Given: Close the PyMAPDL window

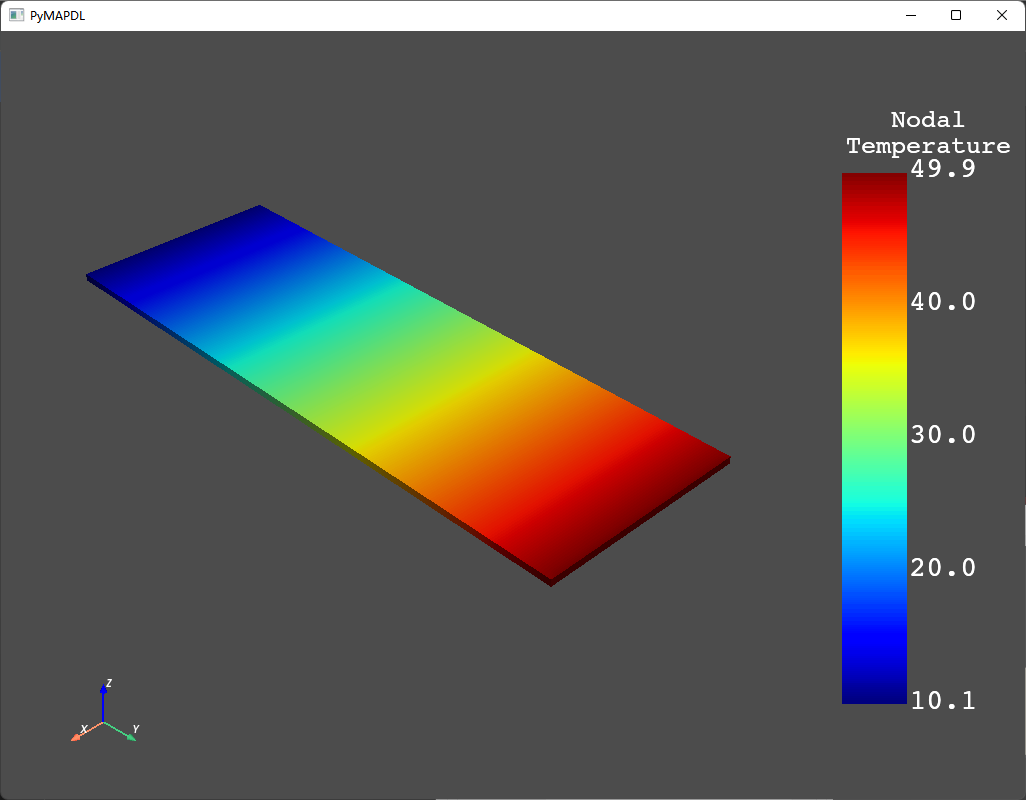Looking at the screenshot, I should click(x=1002, y=15).
